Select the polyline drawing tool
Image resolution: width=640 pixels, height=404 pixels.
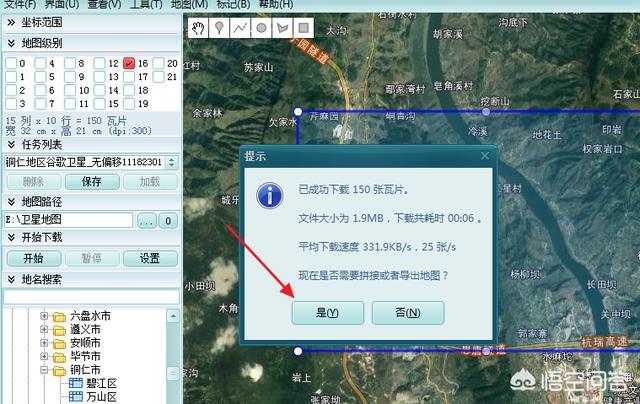(x=240, y=27)
